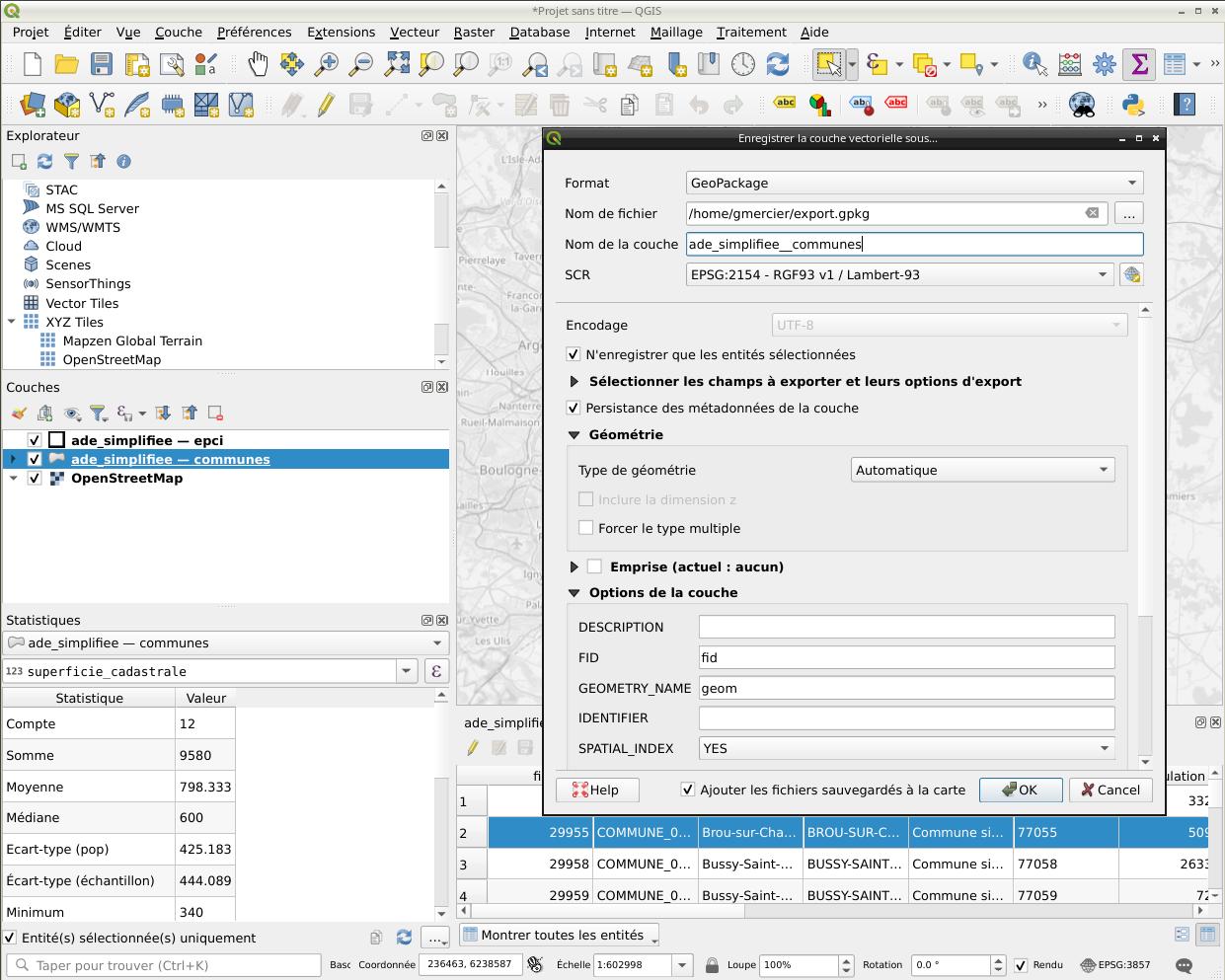Enable 'Forcer le type multiple' checkbox
The image size is (1225, 980).
click(x=586, y=528)
